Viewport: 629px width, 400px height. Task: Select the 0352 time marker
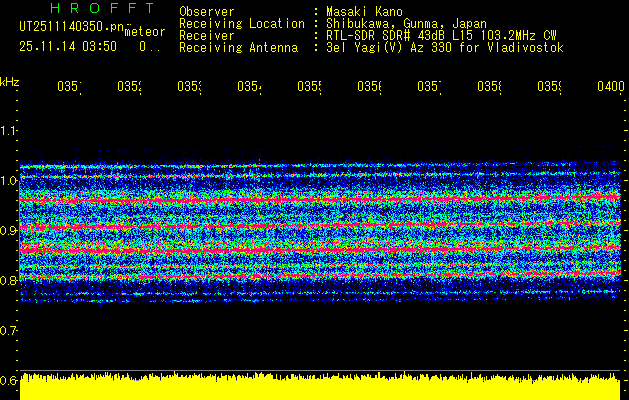pyautogui.click(x=130, y=86)
